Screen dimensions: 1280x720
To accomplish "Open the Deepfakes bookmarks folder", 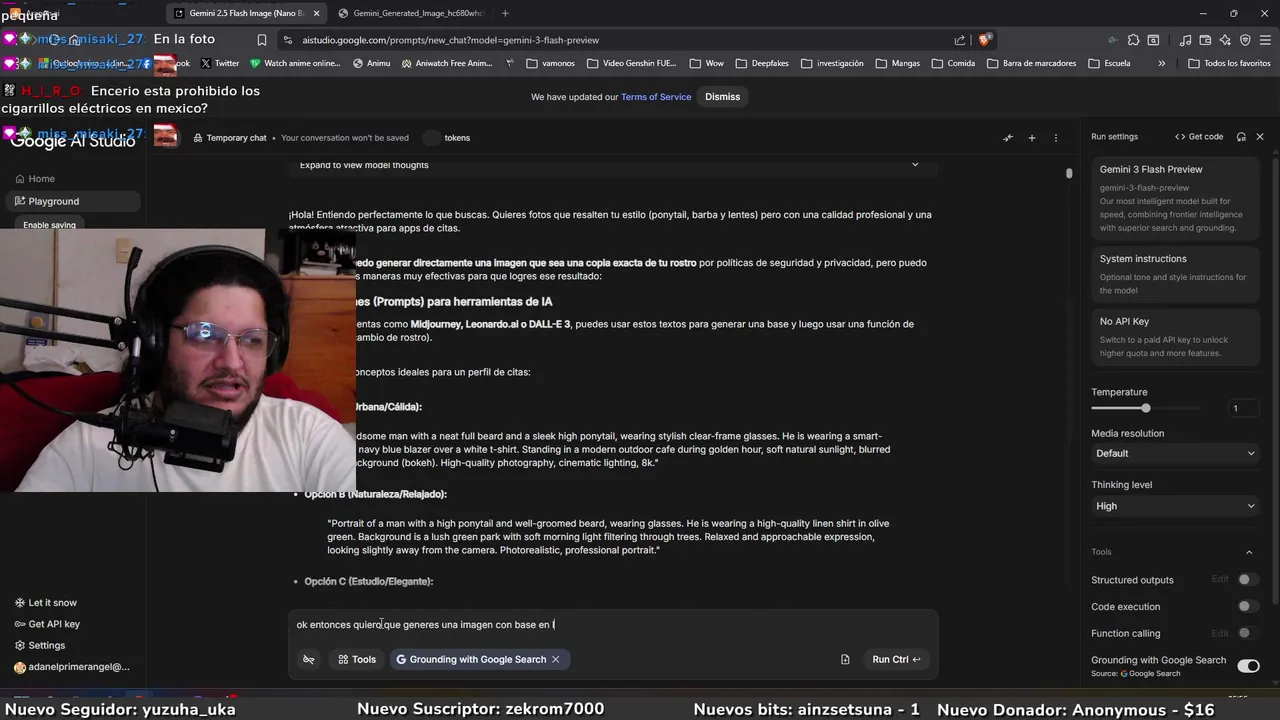I will coord(762,63).
